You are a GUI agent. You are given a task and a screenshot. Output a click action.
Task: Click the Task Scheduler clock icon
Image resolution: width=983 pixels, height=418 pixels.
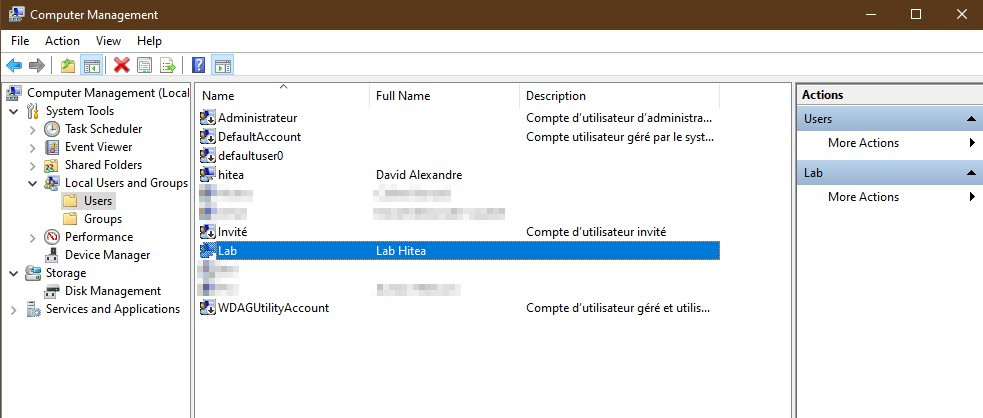52,129
